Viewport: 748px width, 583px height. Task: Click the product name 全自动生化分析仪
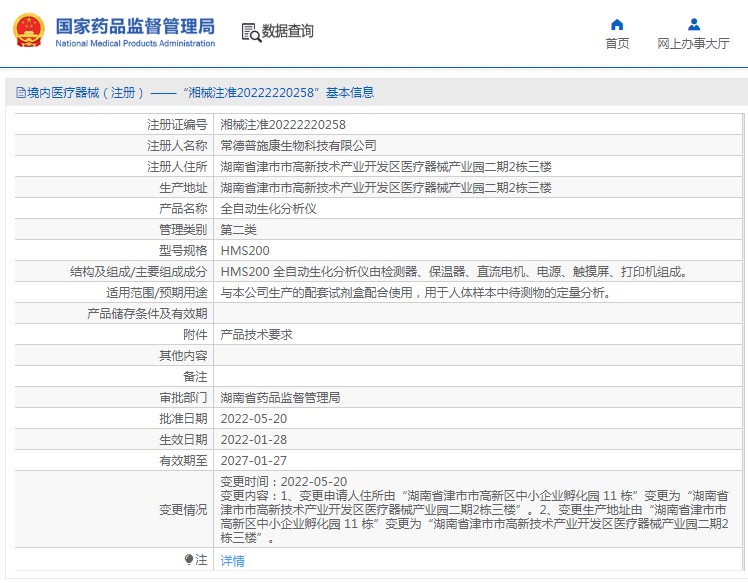tap(268, 209)
